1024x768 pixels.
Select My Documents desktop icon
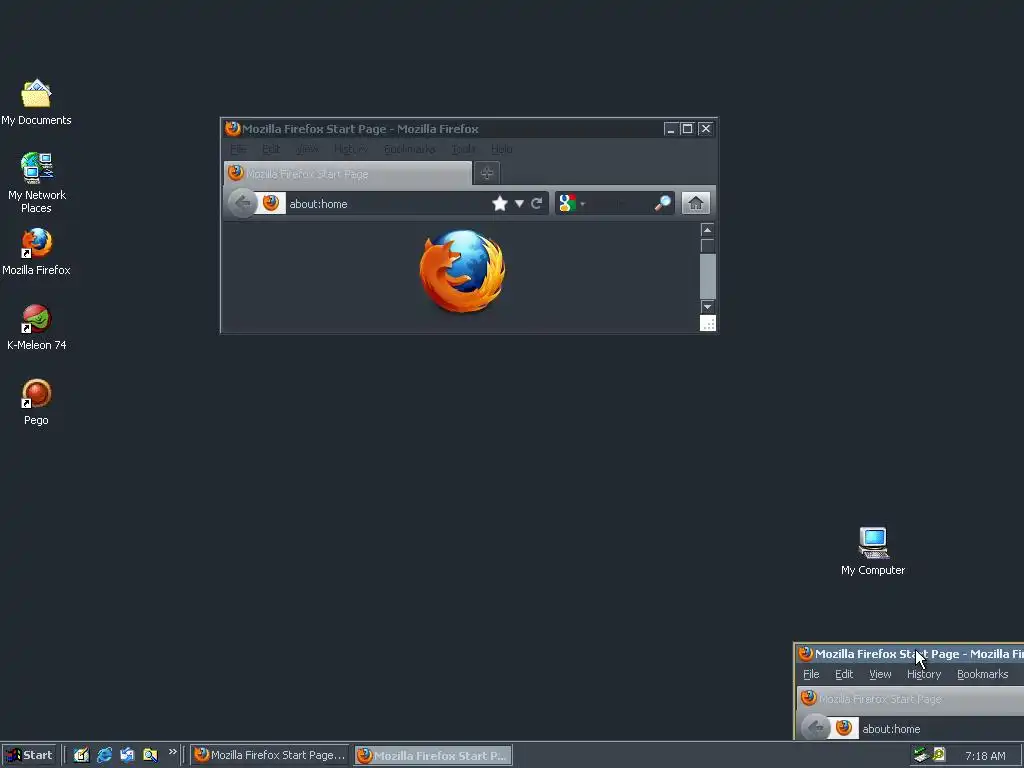click(37, 103)
